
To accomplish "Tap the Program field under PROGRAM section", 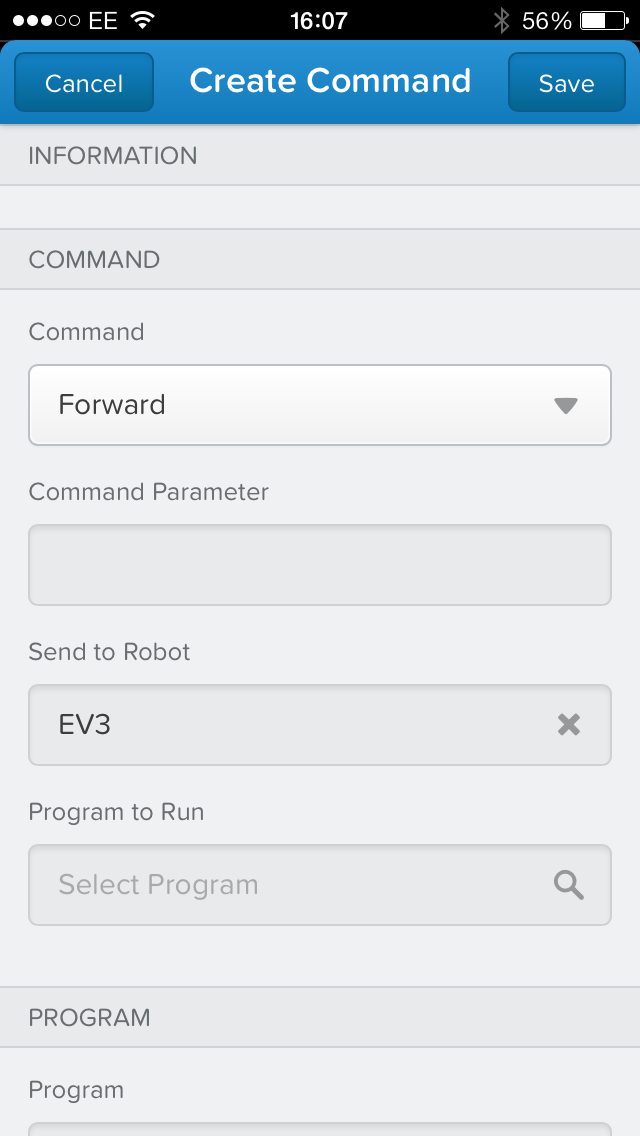I will click(x=320, y=1128).
